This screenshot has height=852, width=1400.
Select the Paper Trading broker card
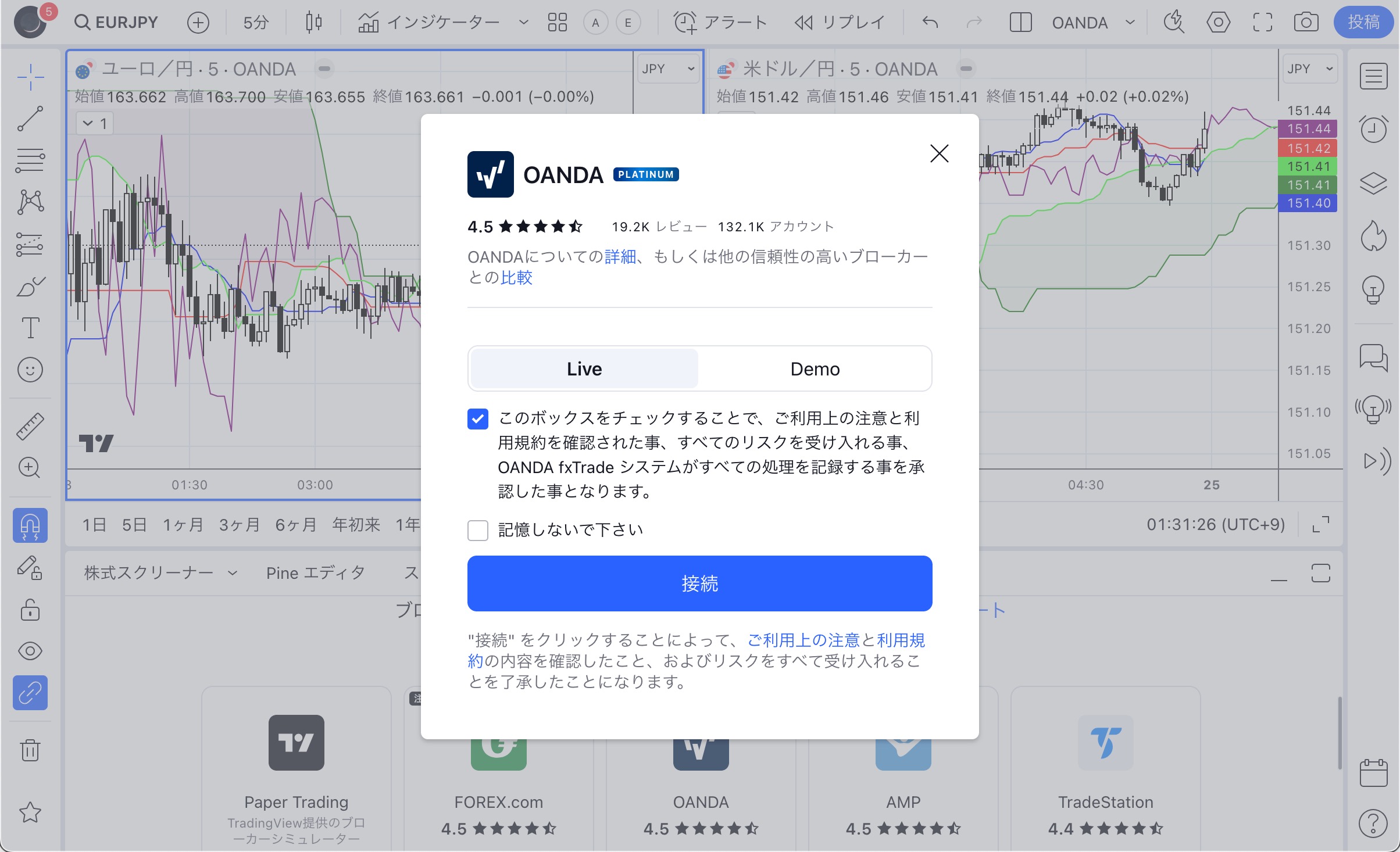297,769
